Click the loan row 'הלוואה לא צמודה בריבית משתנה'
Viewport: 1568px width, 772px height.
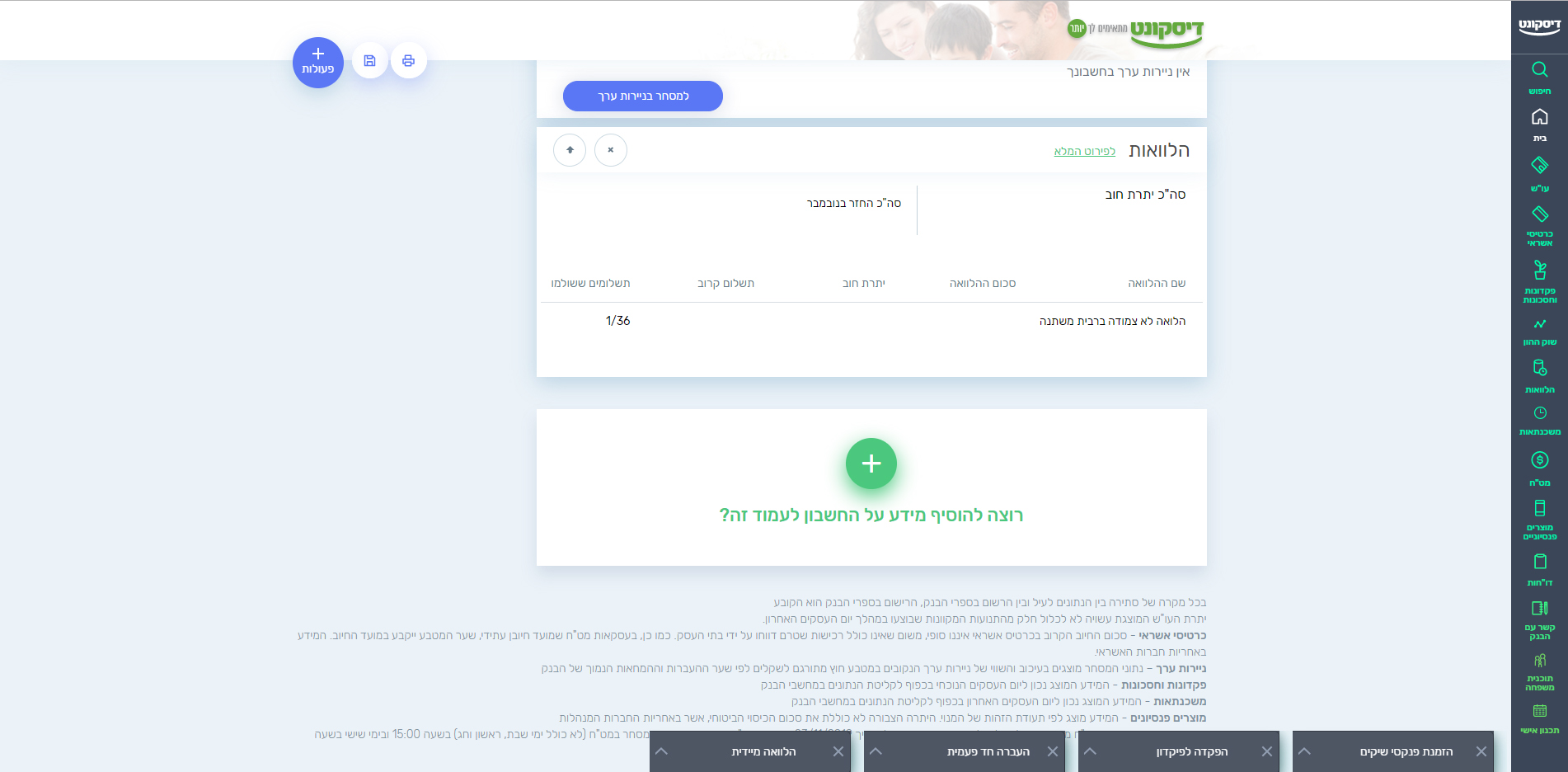click(x=1112, y=321)
